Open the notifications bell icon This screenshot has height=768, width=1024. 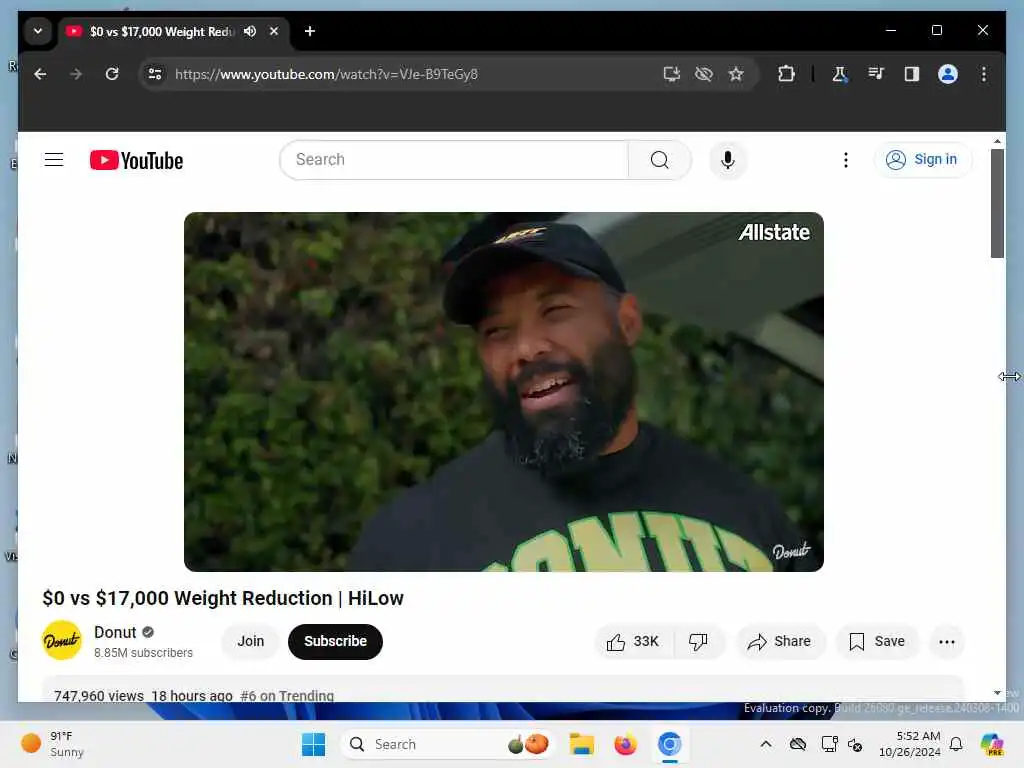click(x=956, y=744)
